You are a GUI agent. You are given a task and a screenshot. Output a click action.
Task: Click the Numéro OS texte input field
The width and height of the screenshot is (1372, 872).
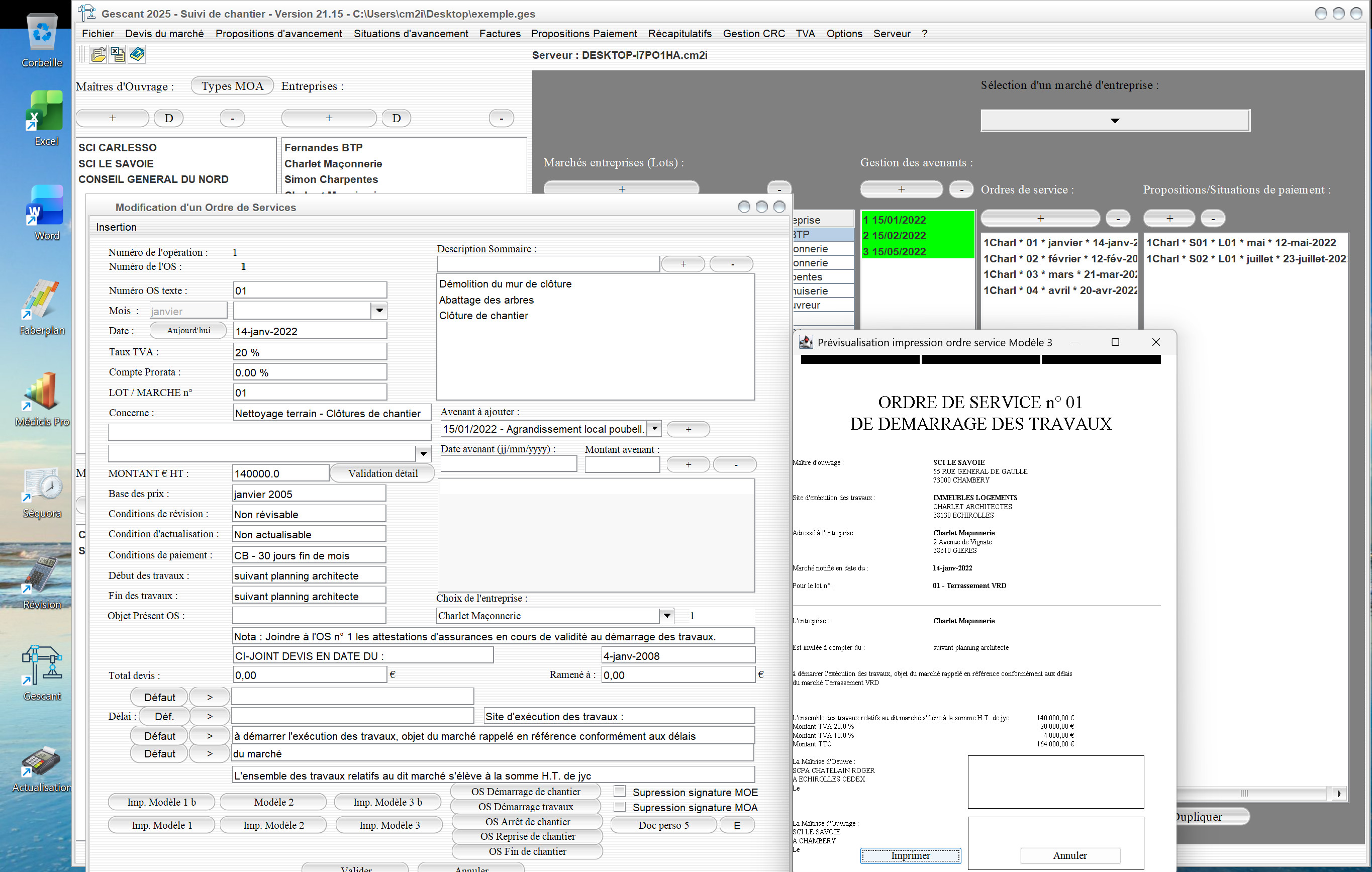[310, 290]
